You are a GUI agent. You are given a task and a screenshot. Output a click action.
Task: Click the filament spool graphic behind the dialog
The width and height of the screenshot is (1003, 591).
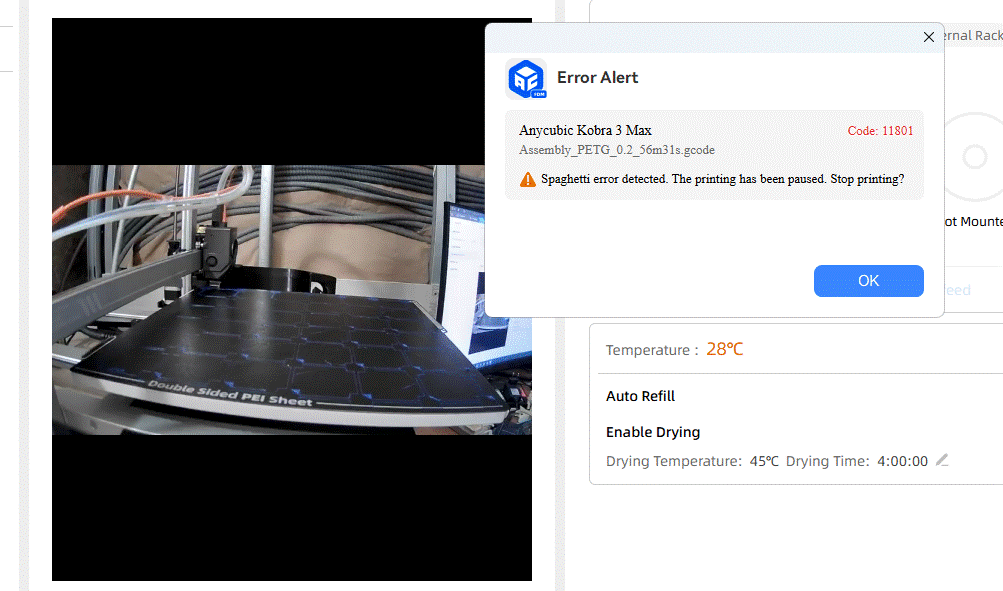974,157
